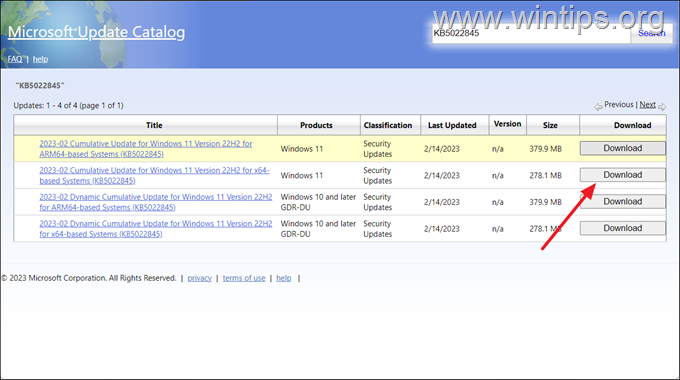680x380 pixels.
Task: Go to Previous results page
Action: [618, 105]
